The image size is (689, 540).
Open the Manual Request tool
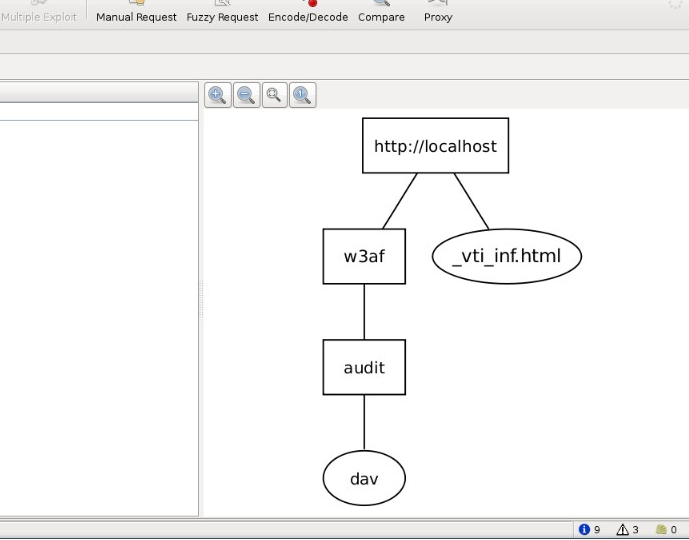pyautogui.click(x=136, y=12)
